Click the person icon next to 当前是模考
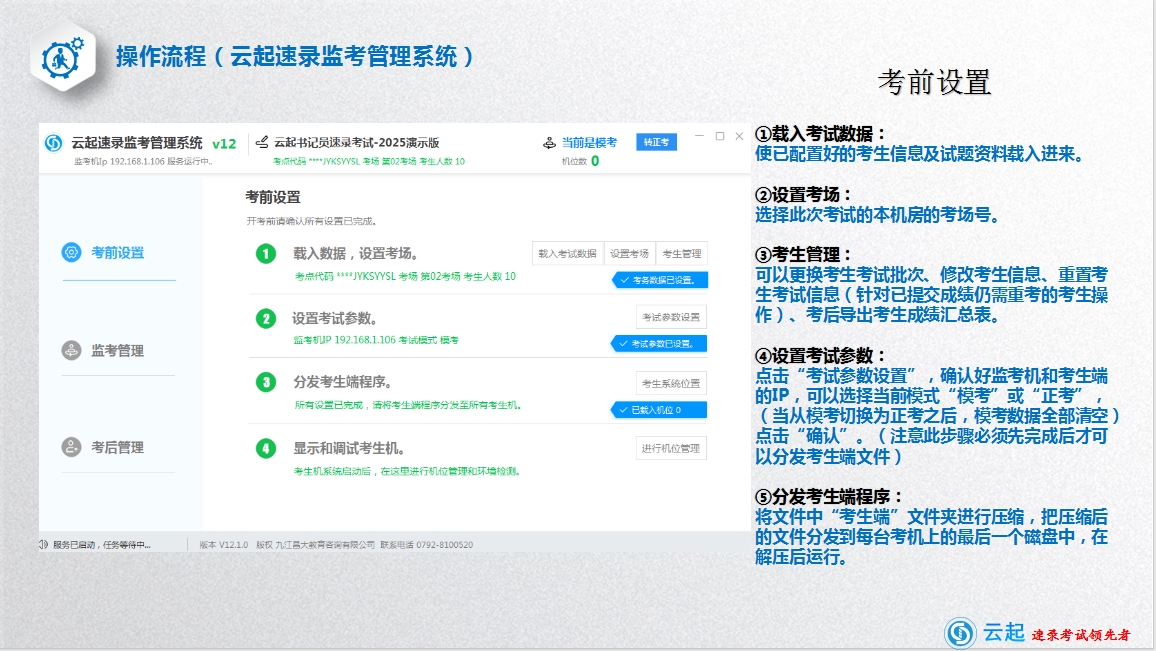The image size is (1156, 651). pyautogui.click(x=549, y=142)
